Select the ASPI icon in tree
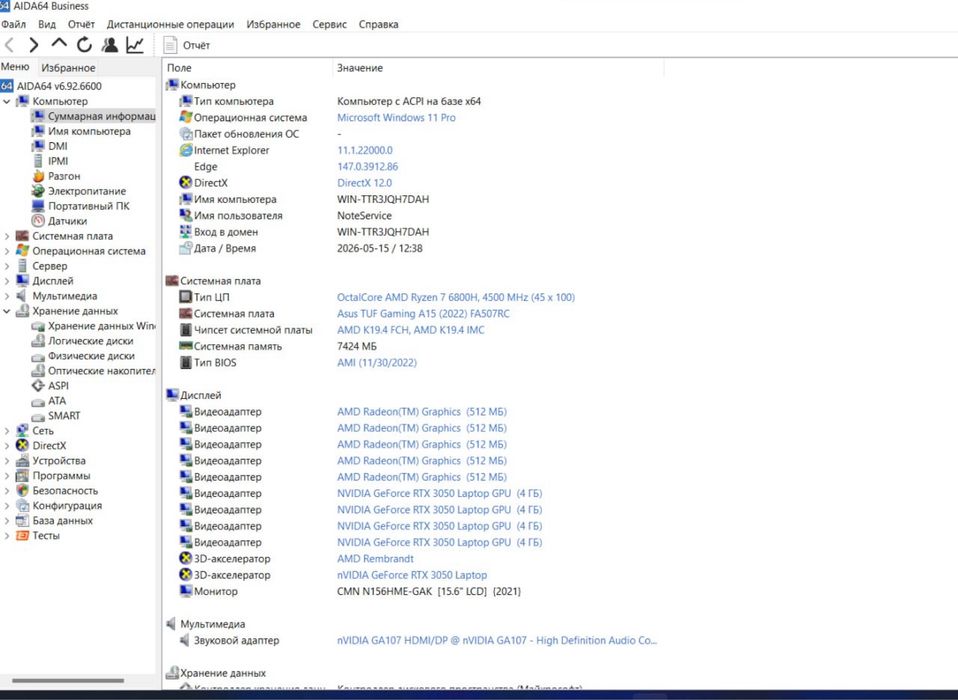The height and width of the screenshot is (700, 958). pyautogui.click(x=38, y=386)
